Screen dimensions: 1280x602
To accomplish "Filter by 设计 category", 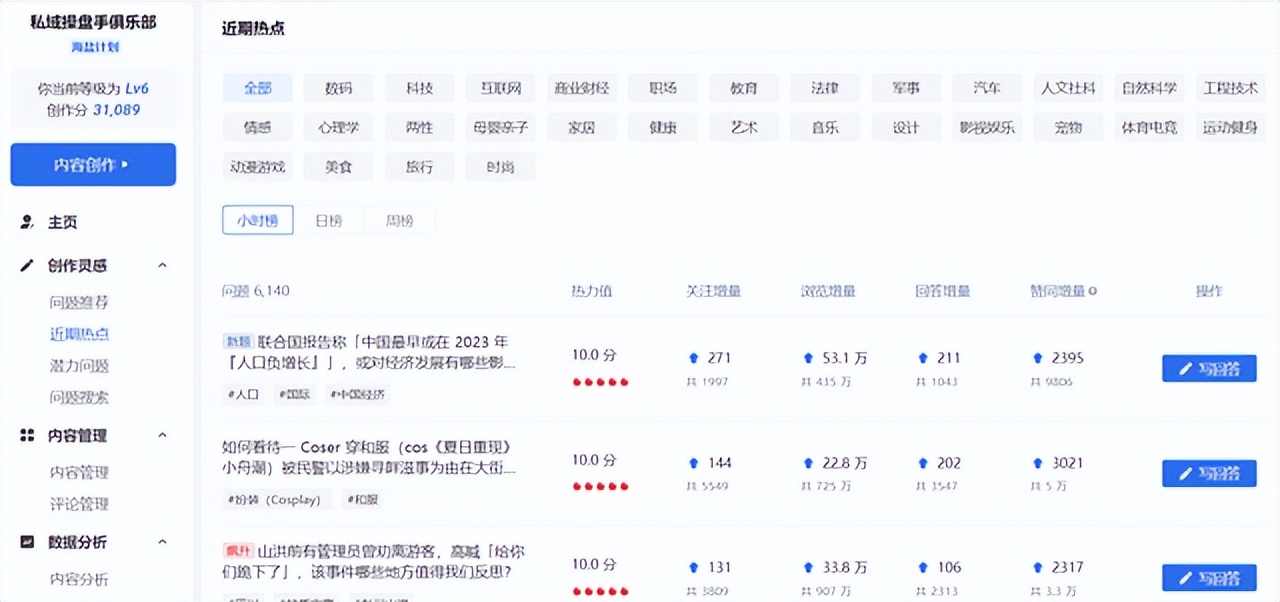I will pos(906,127).
